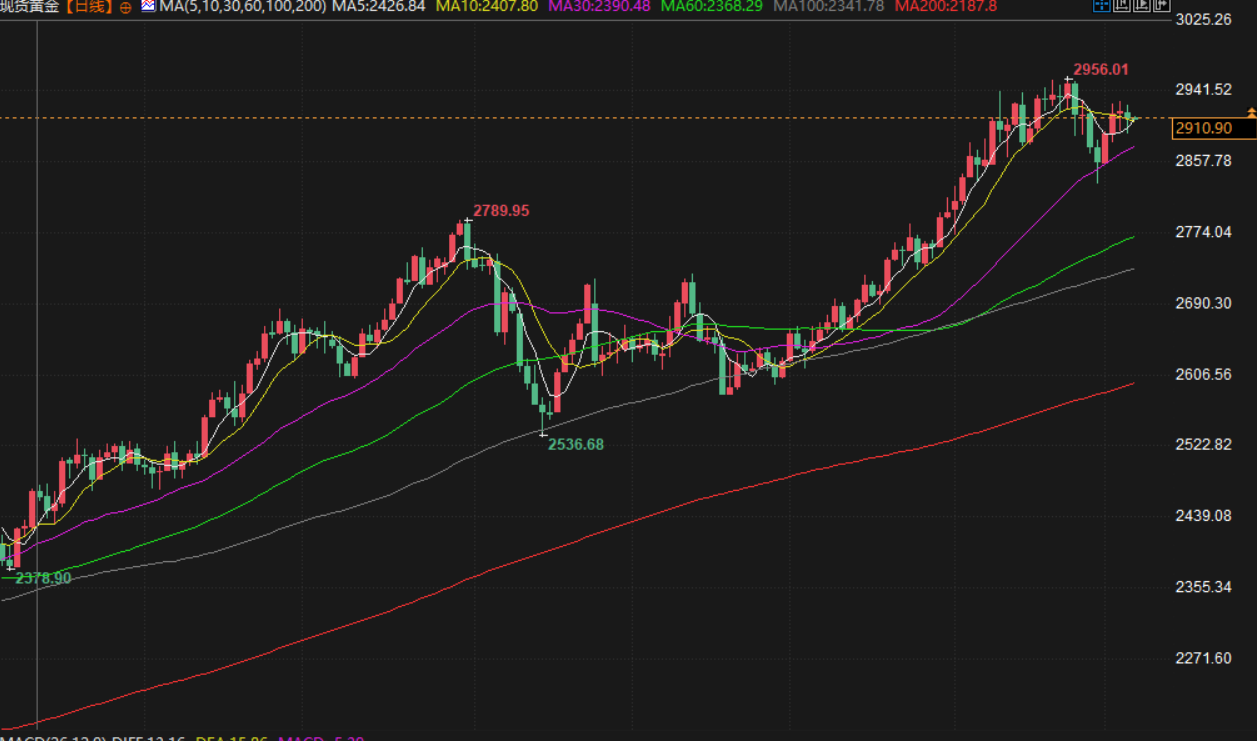
Task: Click the 2857.78 price axis label
Action: (x=1203, y=160)
